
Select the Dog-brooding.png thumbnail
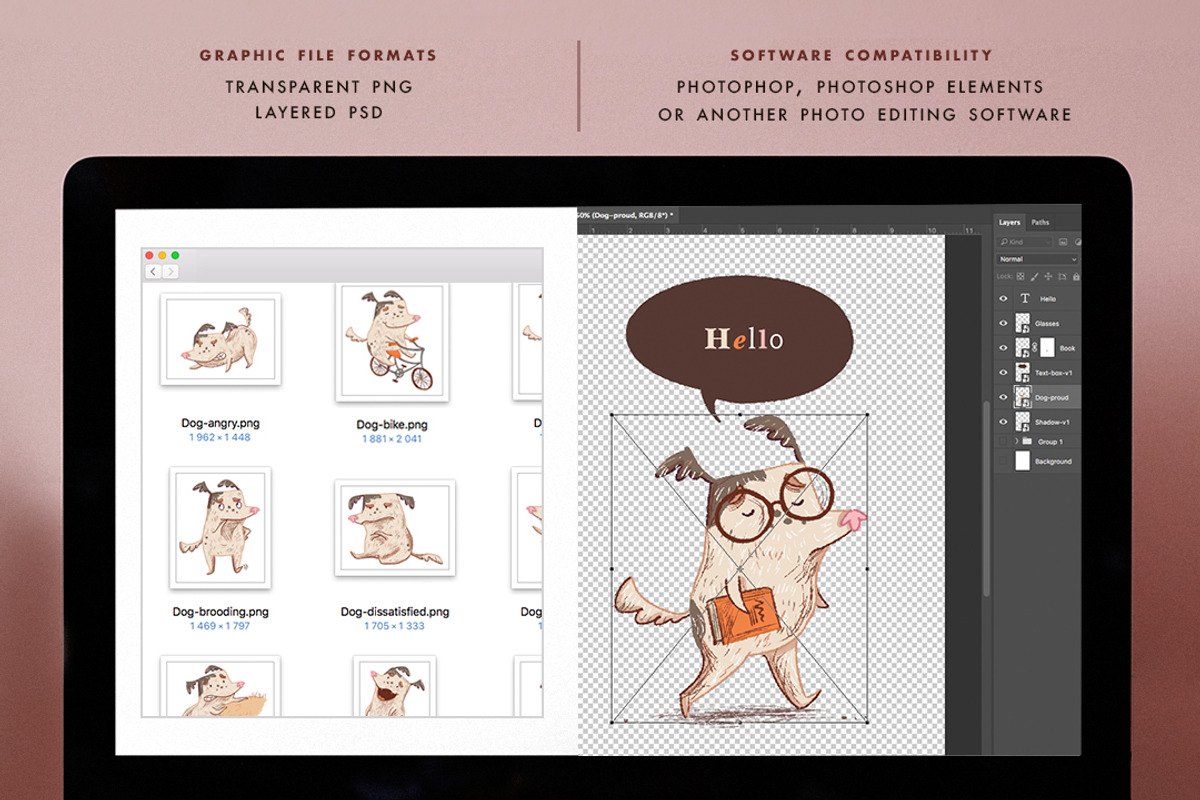pyautogui.click(x=219, y=527)
